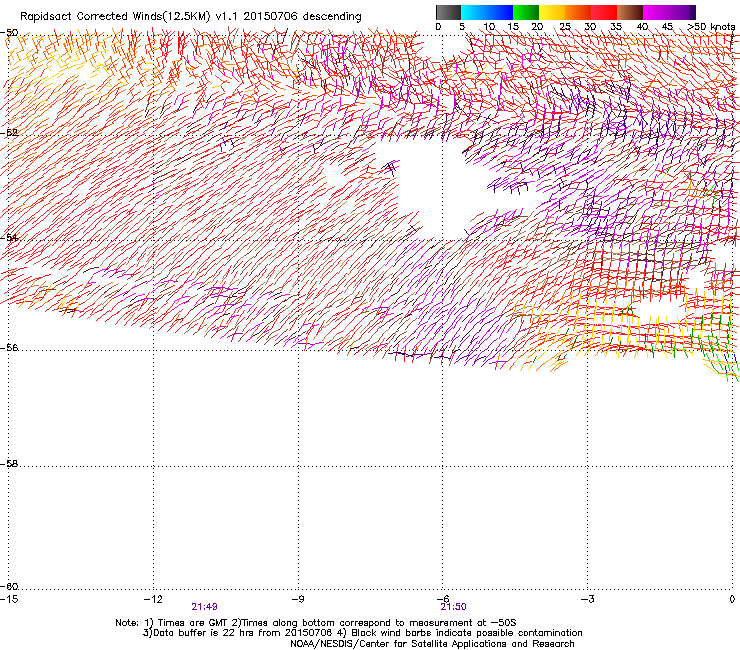Image resolution: width=740 pixels, height=650 pixels.
Task: Click the 'Times are GMT' note line
Action: tap(315, 623)
